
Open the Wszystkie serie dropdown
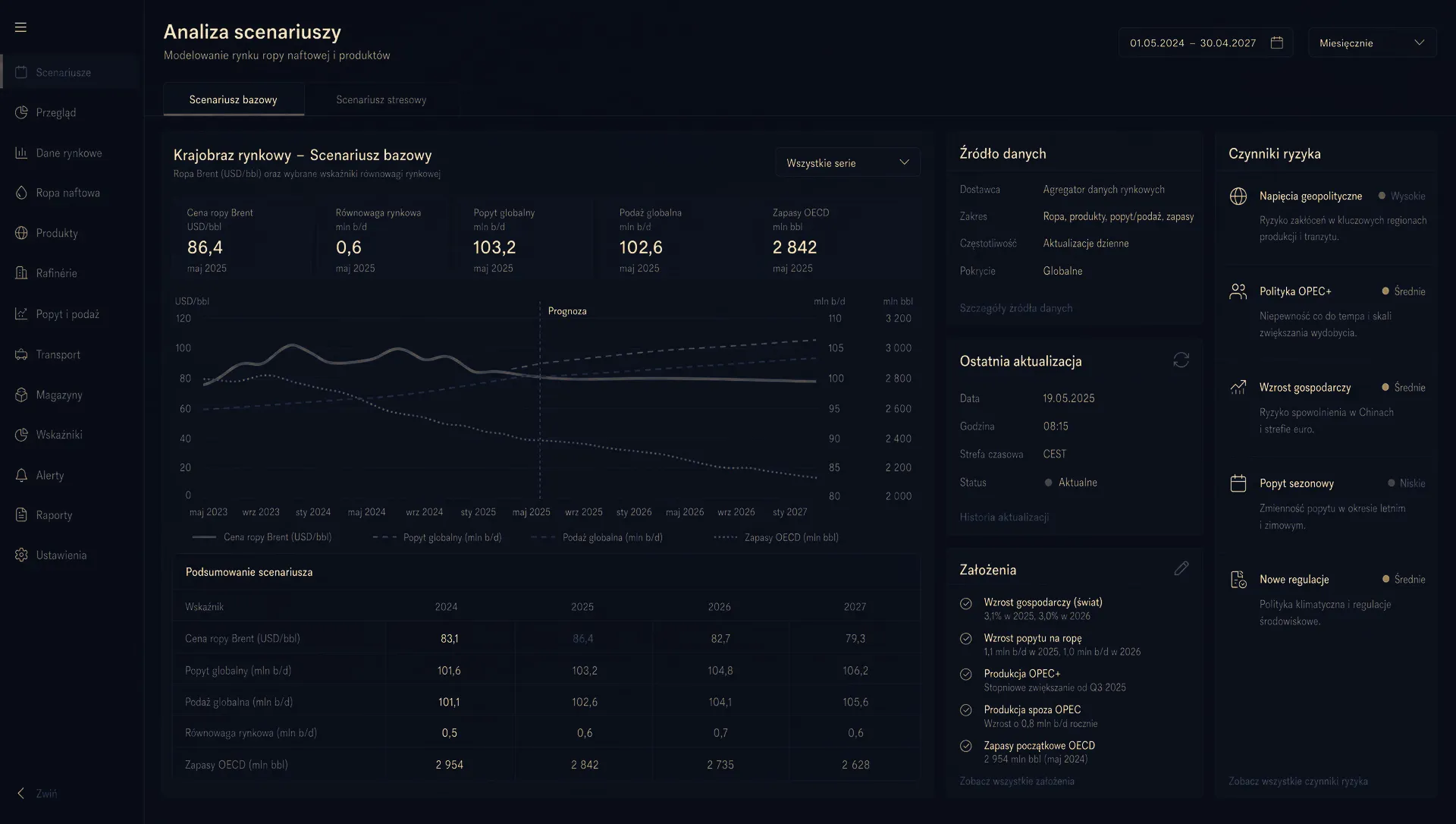coord(848,162)
